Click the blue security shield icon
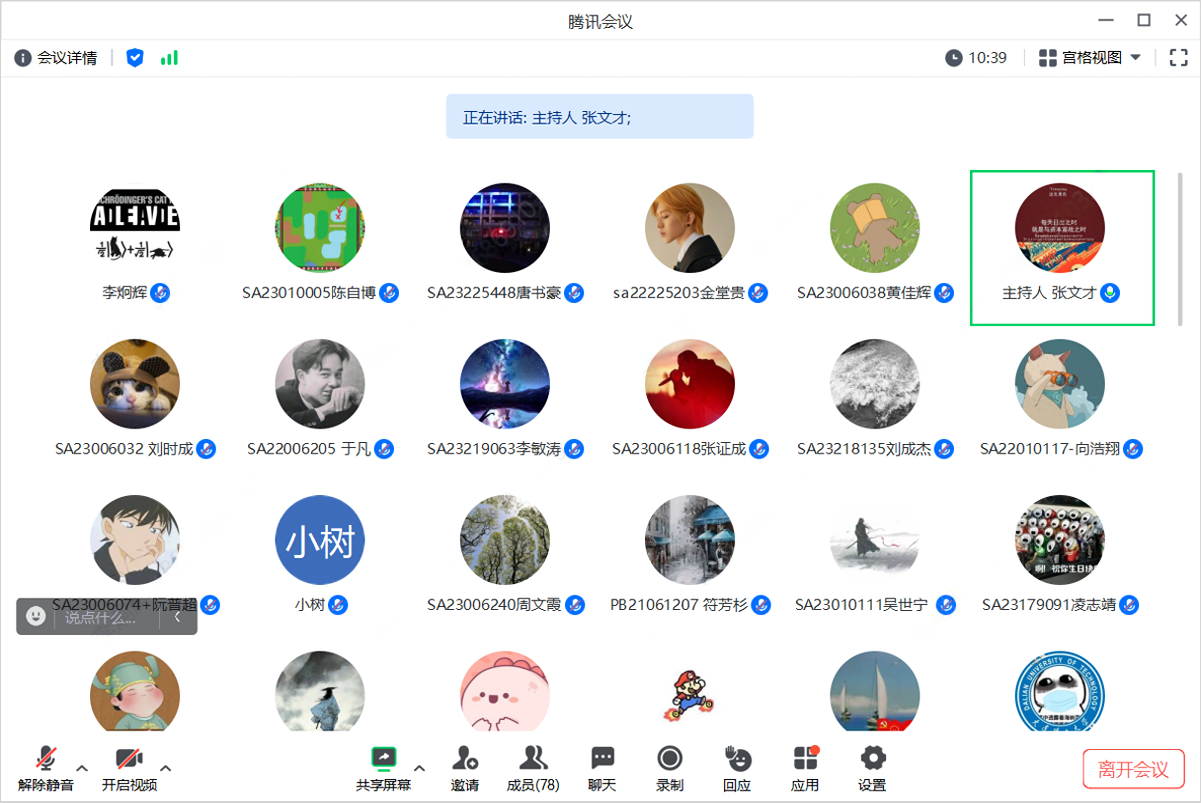 point(135,58)
